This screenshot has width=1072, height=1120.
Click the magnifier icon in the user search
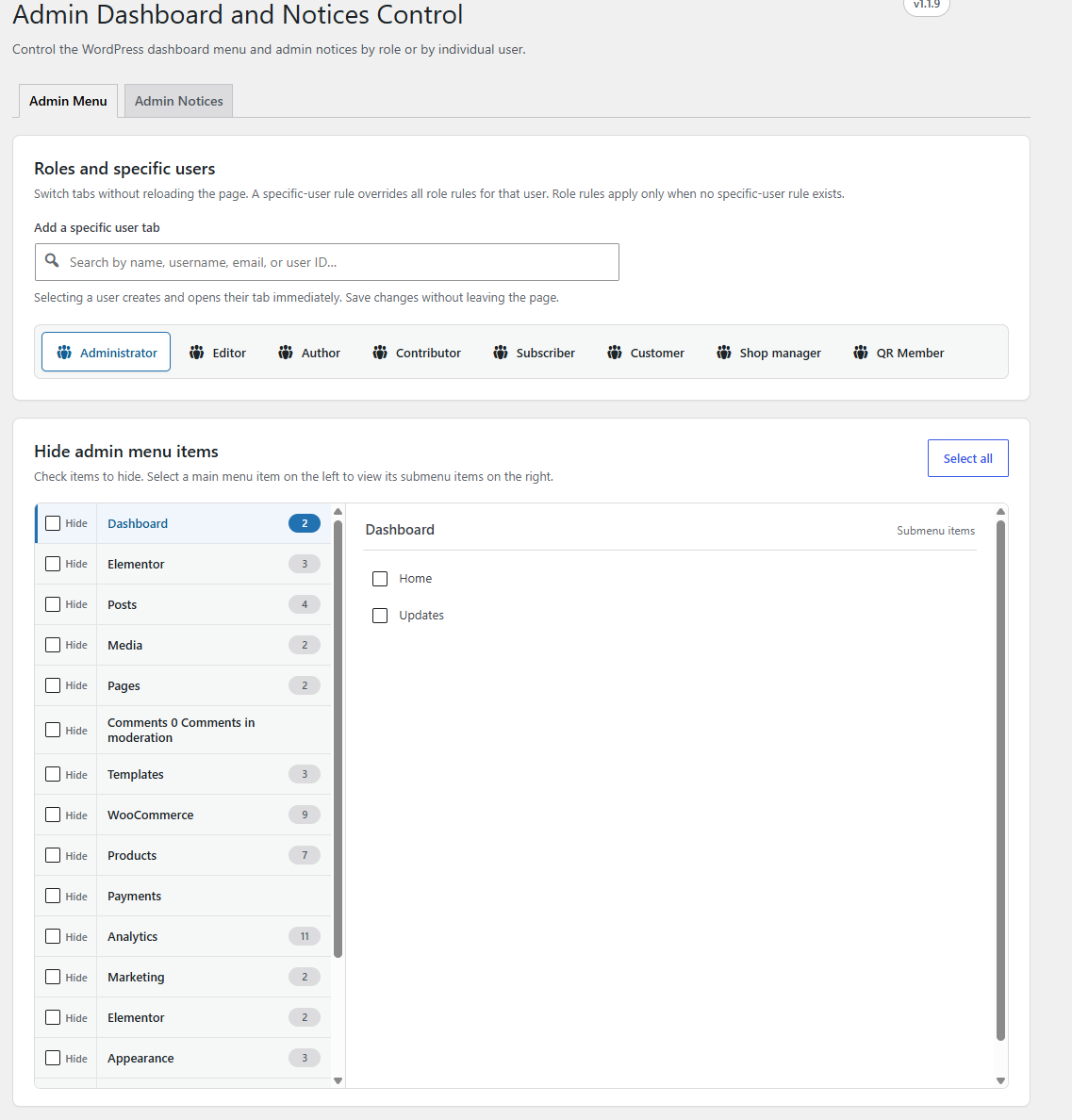(x=52, y=261)
